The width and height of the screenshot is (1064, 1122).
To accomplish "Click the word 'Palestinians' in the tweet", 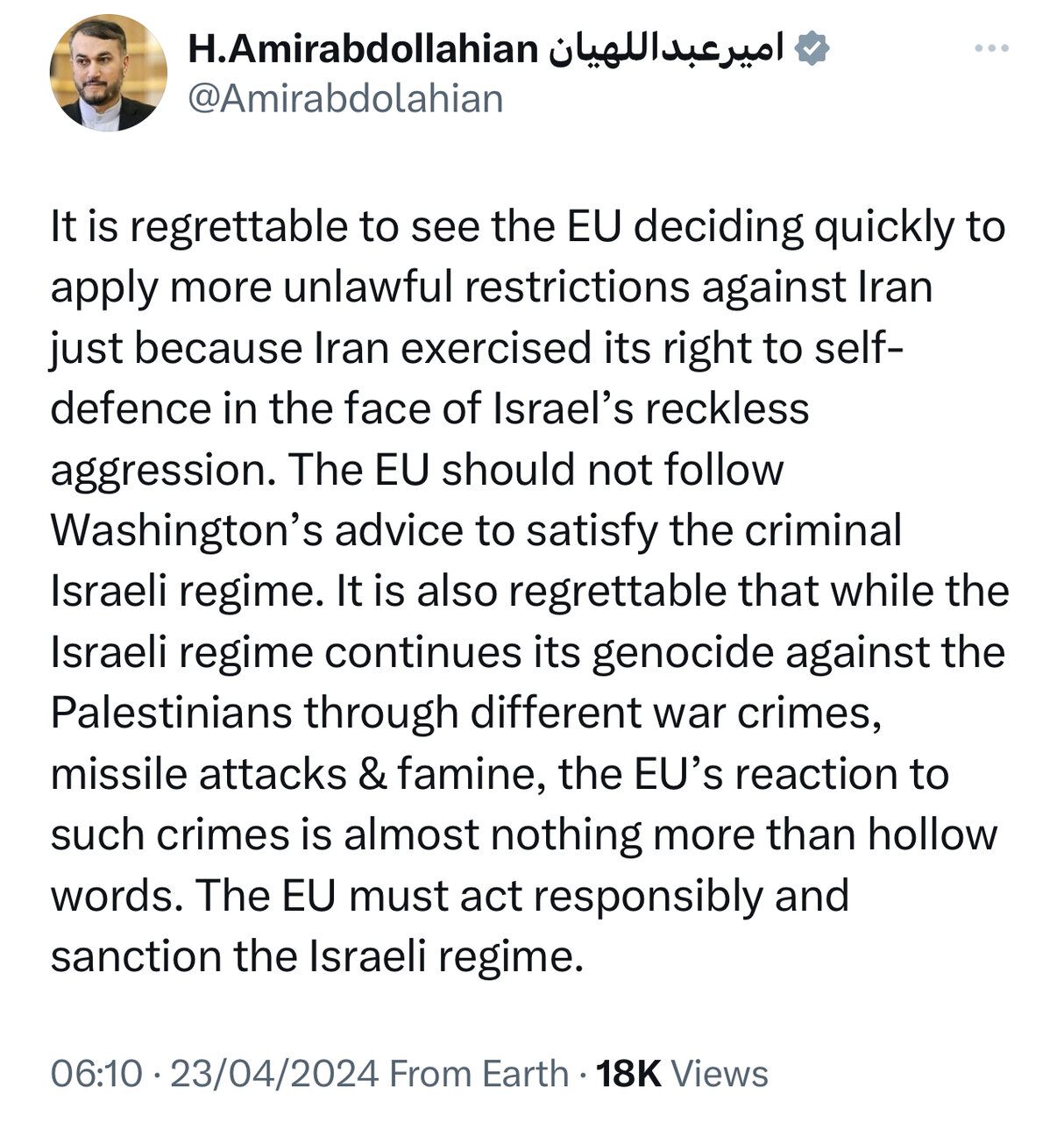I will coord(171,713).
